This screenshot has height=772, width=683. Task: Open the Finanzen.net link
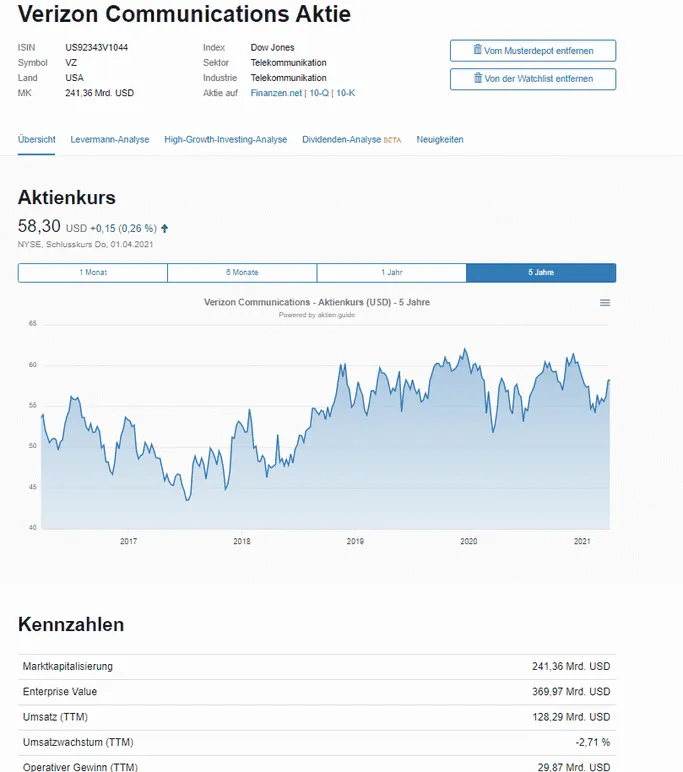tap(276, 93)
